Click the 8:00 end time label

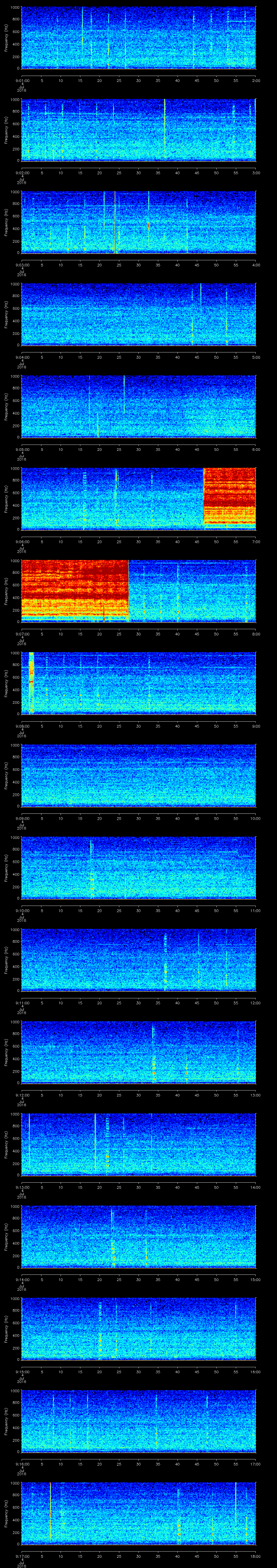[x=256, y=634]
